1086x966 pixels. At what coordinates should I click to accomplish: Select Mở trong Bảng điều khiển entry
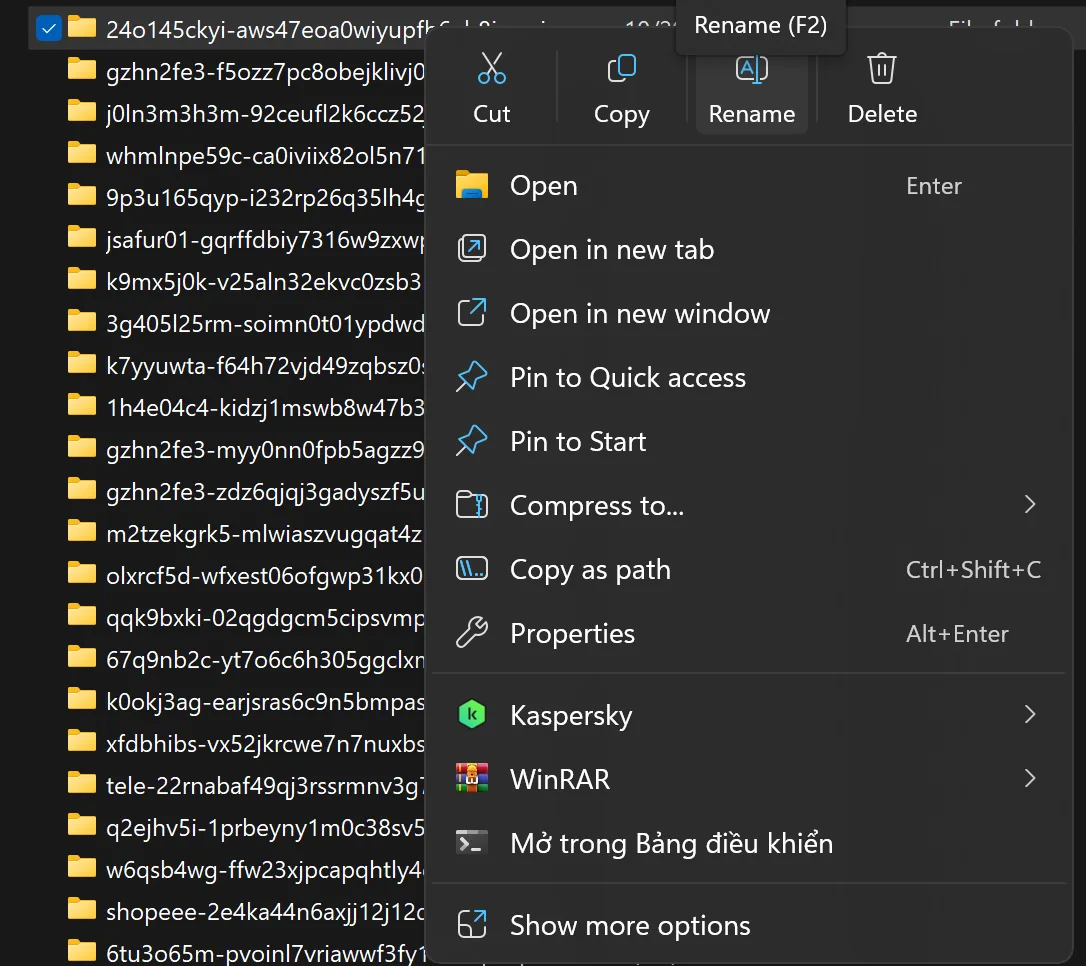point(671,843)
